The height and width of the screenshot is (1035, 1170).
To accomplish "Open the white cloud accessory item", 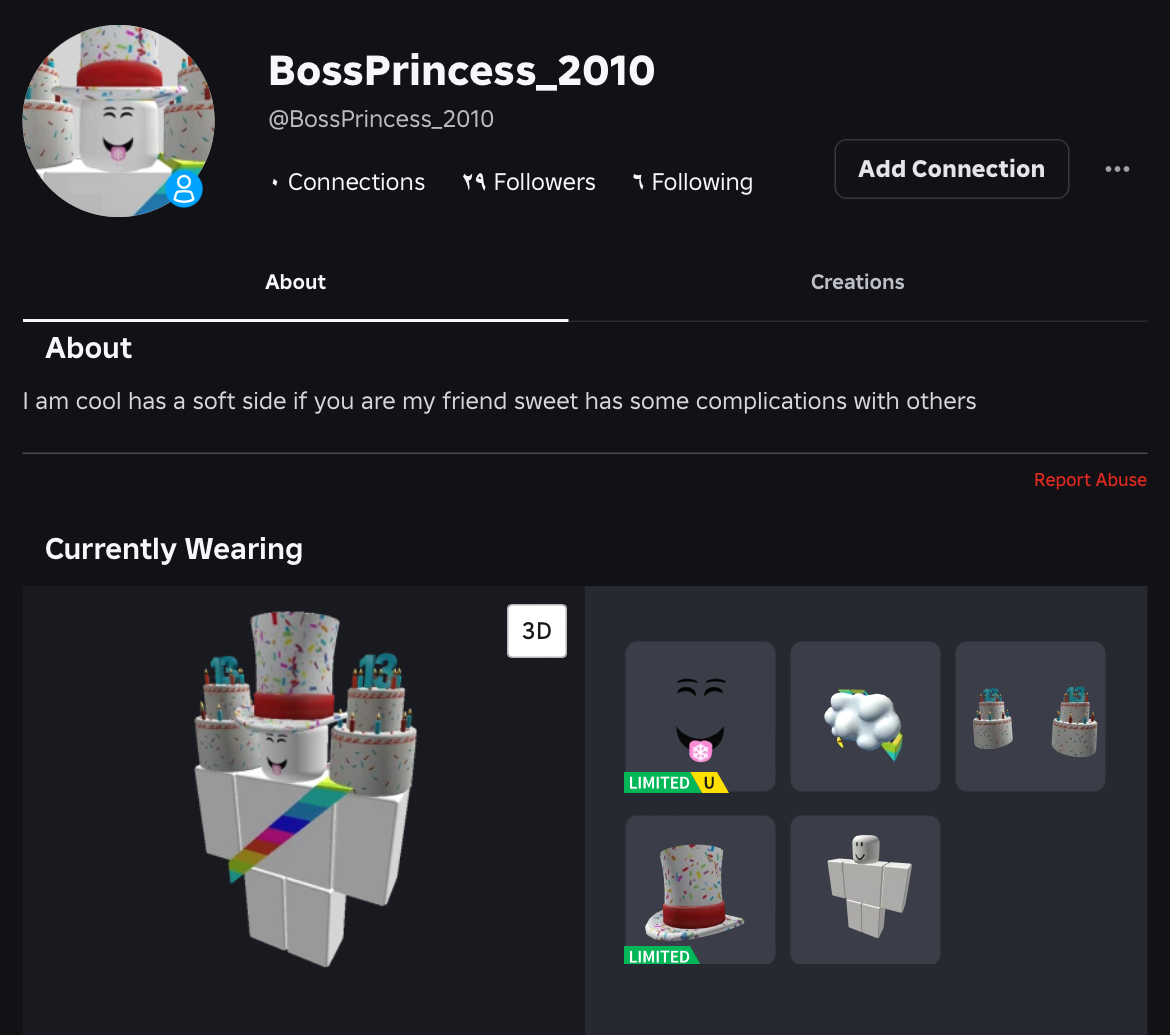I will tap(865, 716).
